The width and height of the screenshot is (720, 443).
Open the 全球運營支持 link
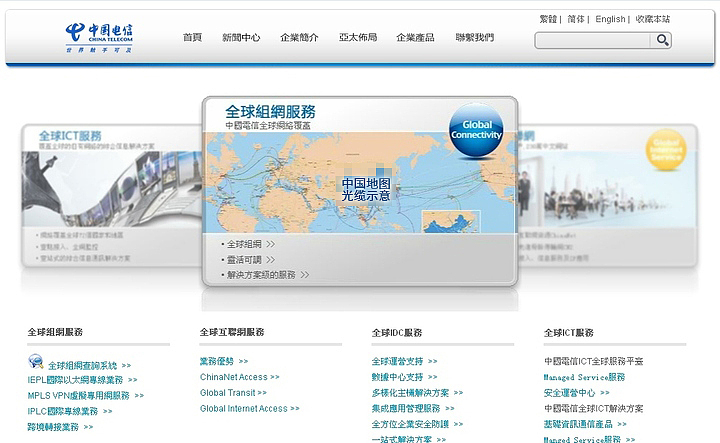398,361
